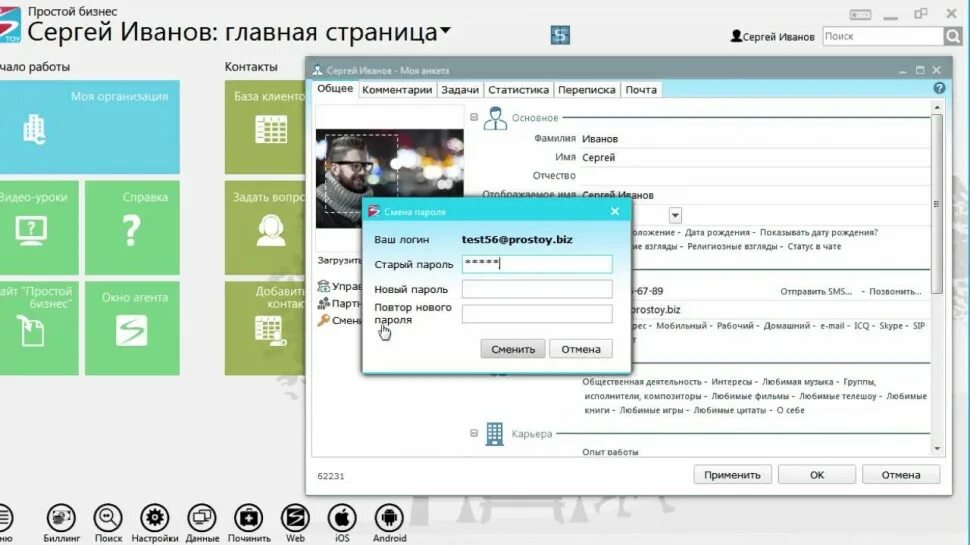Click the Дата рождения link

pos(717,233)
